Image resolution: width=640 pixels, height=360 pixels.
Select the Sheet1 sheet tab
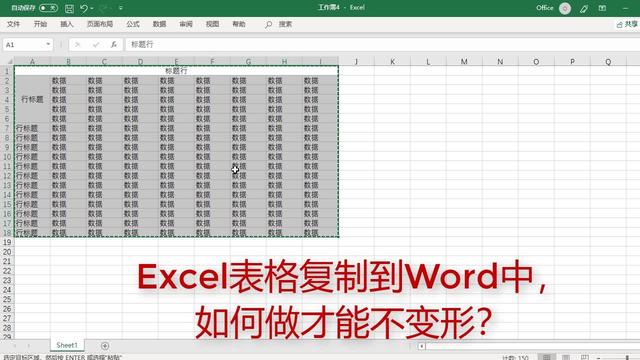(x=67, y=345)
